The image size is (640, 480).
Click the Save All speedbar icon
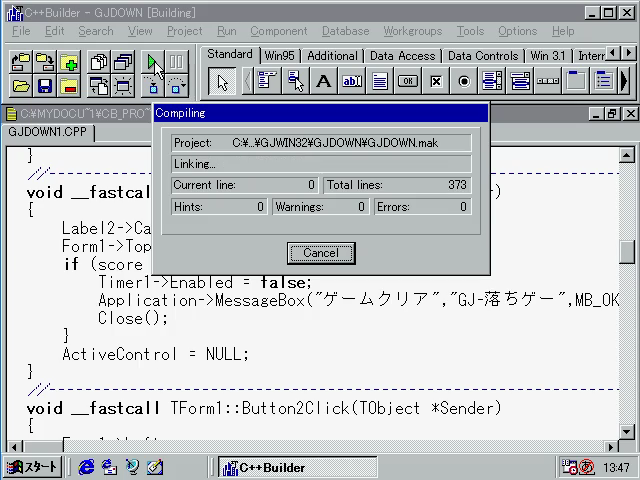[45, 62]
